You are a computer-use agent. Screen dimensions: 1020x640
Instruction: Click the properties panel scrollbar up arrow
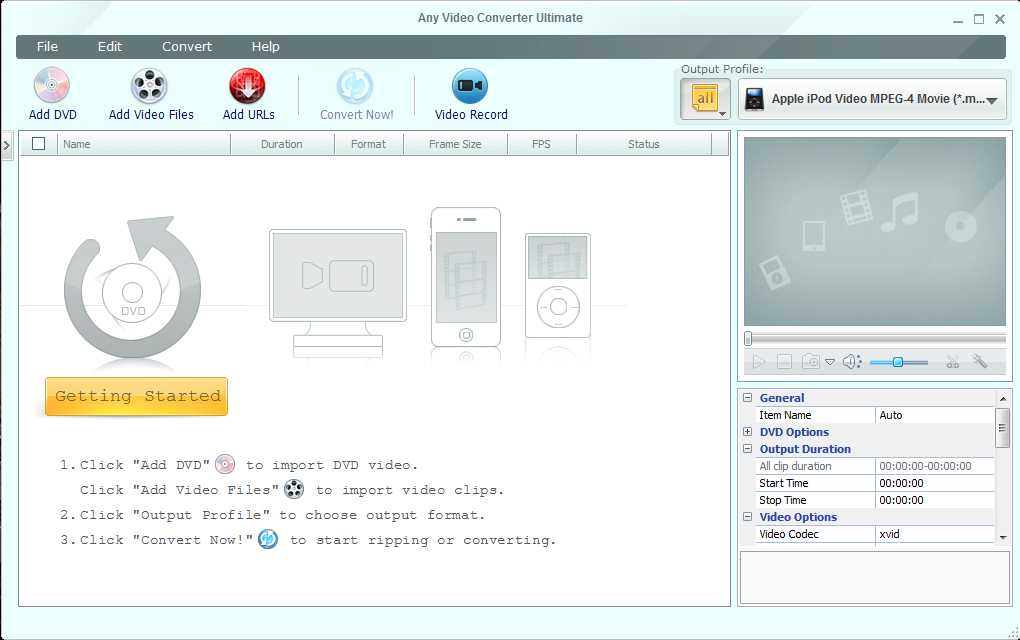[1002, 398]
